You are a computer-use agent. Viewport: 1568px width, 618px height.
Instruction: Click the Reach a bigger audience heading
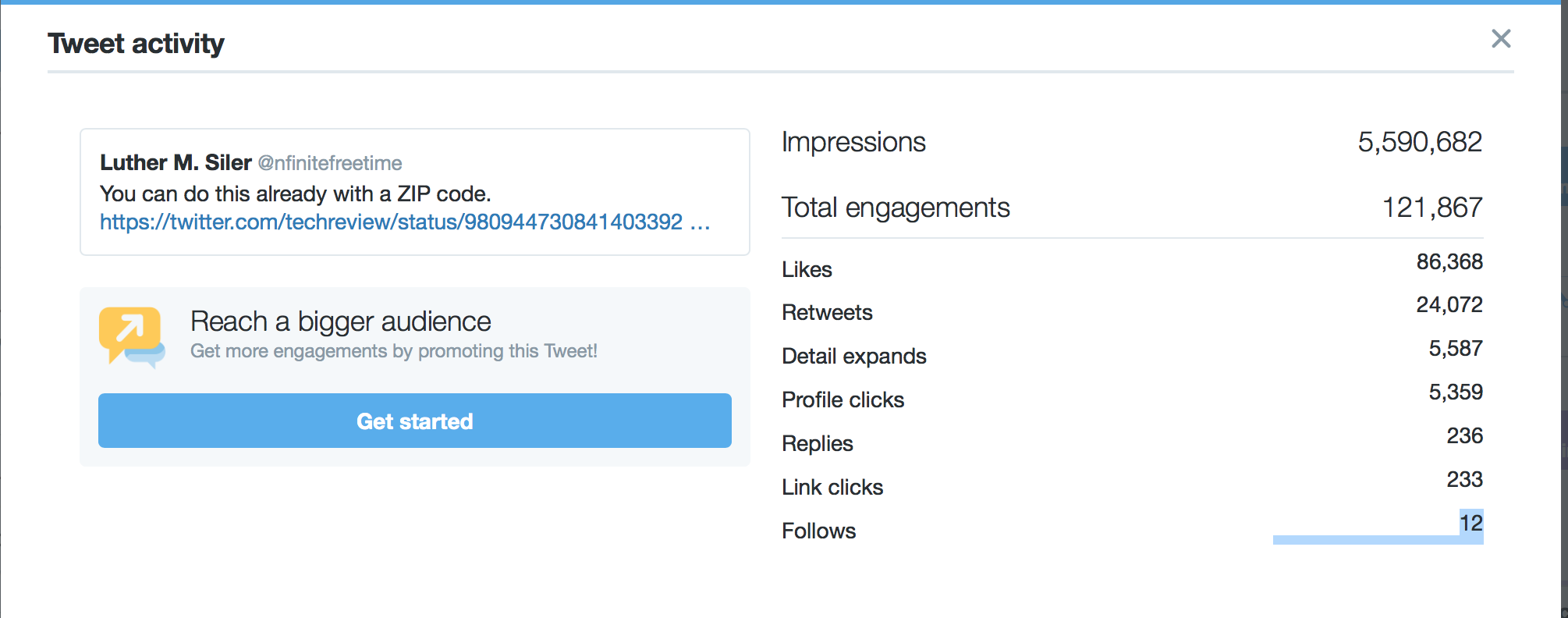(x=340, y=321)
